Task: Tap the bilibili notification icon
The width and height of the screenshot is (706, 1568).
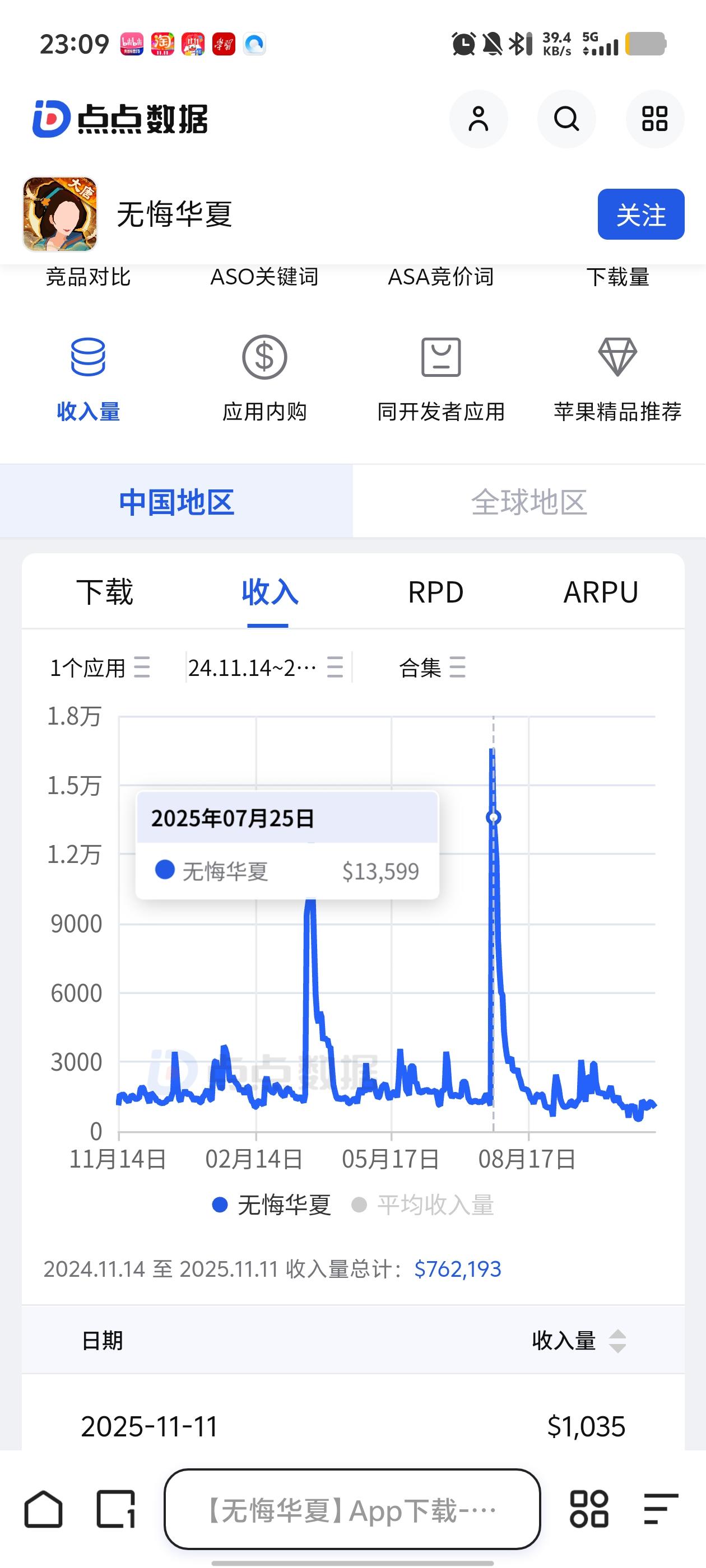Action: click(x=132, y=44)
